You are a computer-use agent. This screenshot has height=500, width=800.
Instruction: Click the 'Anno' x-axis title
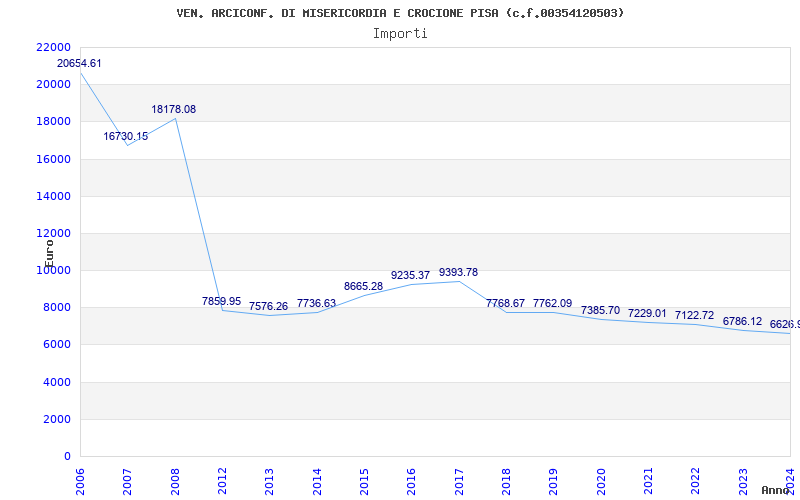pos(776,490)
